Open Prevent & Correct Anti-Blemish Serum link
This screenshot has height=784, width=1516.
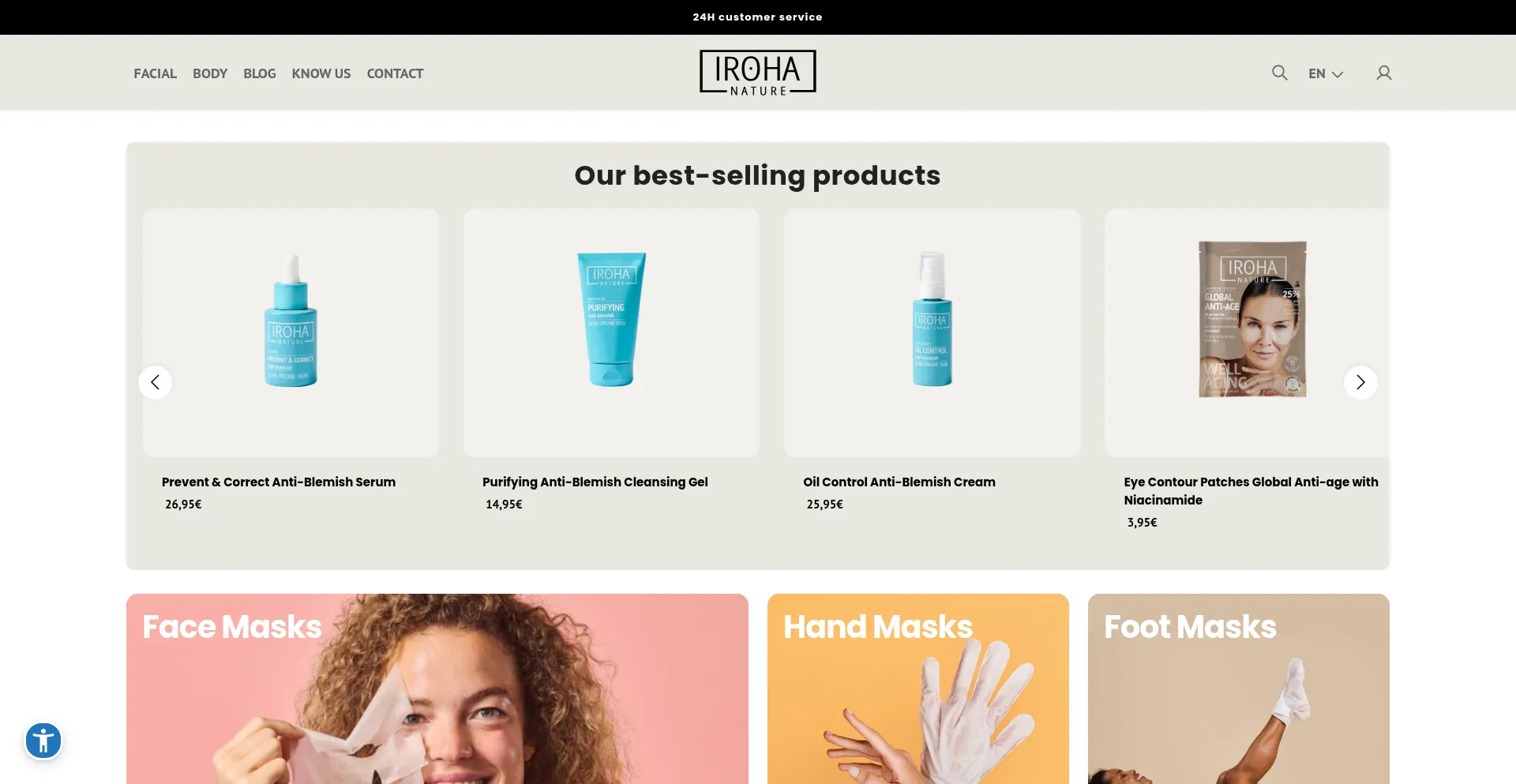tap(279, 482)
